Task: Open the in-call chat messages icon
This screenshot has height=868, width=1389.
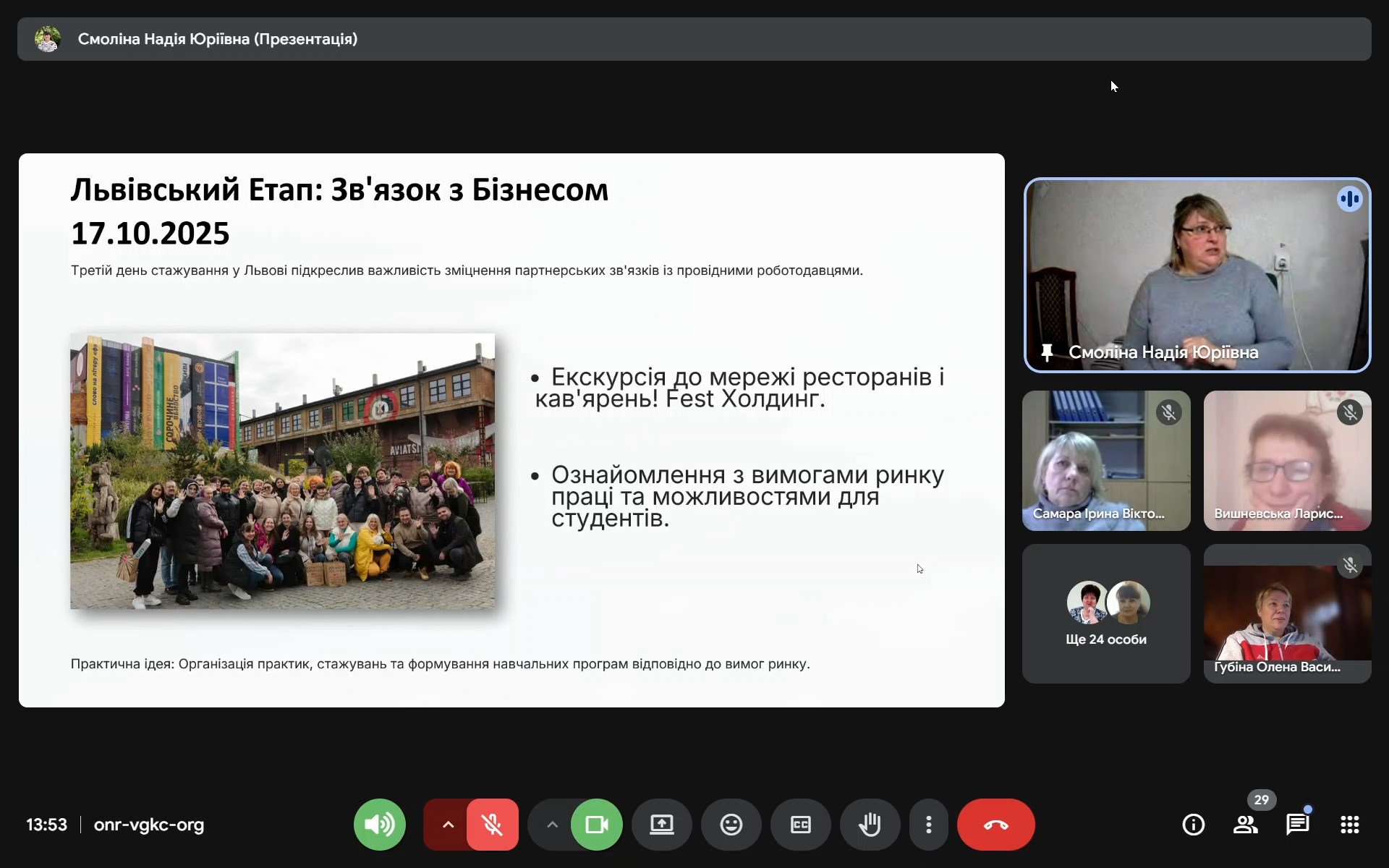Action: [1297, 825]
